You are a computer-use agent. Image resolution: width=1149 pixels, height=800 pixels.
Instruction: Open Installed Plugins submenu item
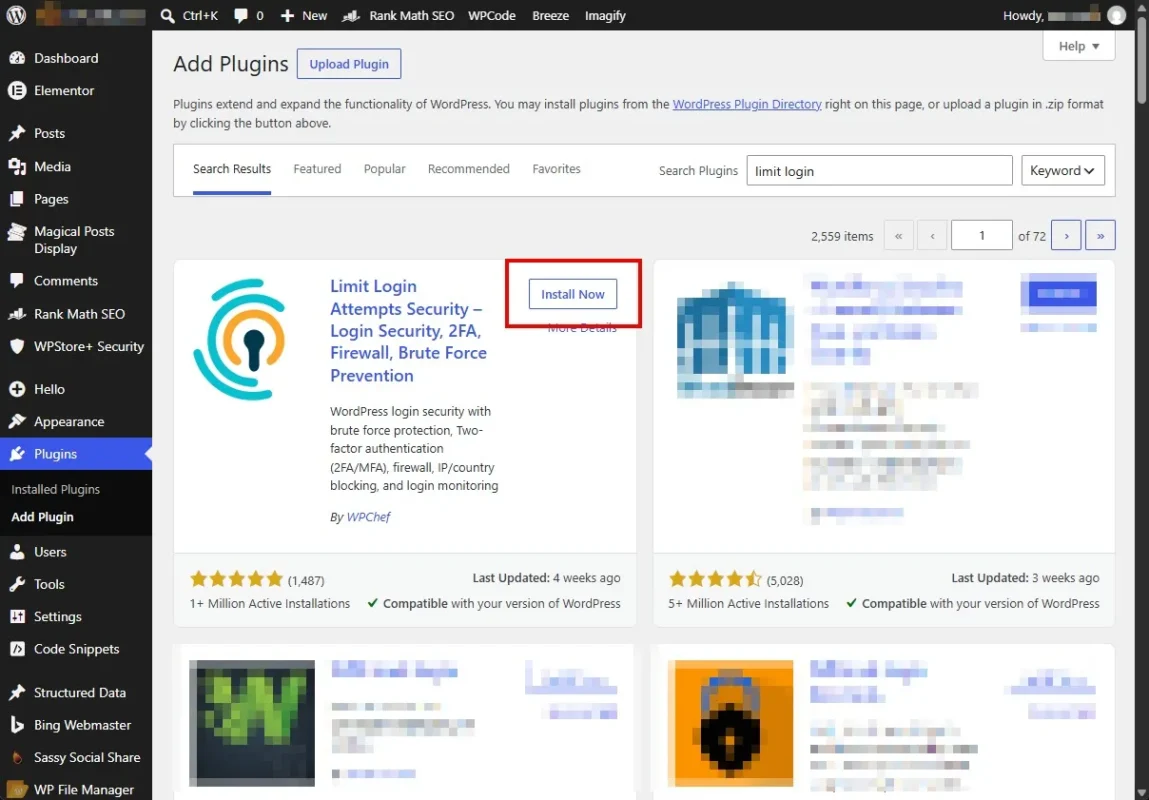[x=56, y=489]
